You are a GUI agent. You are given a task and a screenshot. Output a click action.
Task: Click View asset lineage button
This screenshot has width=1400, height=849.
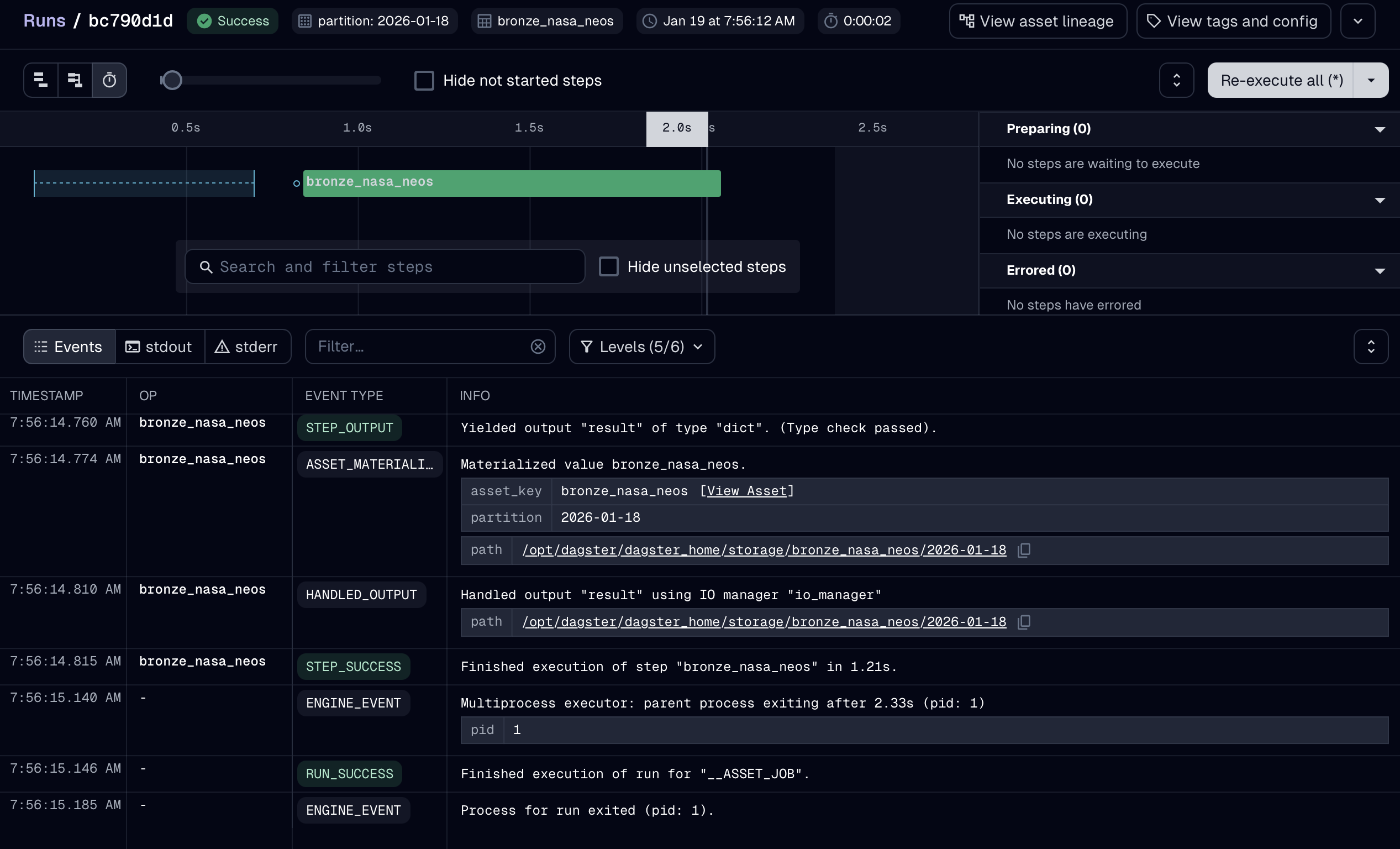[x=1038, y=21]
